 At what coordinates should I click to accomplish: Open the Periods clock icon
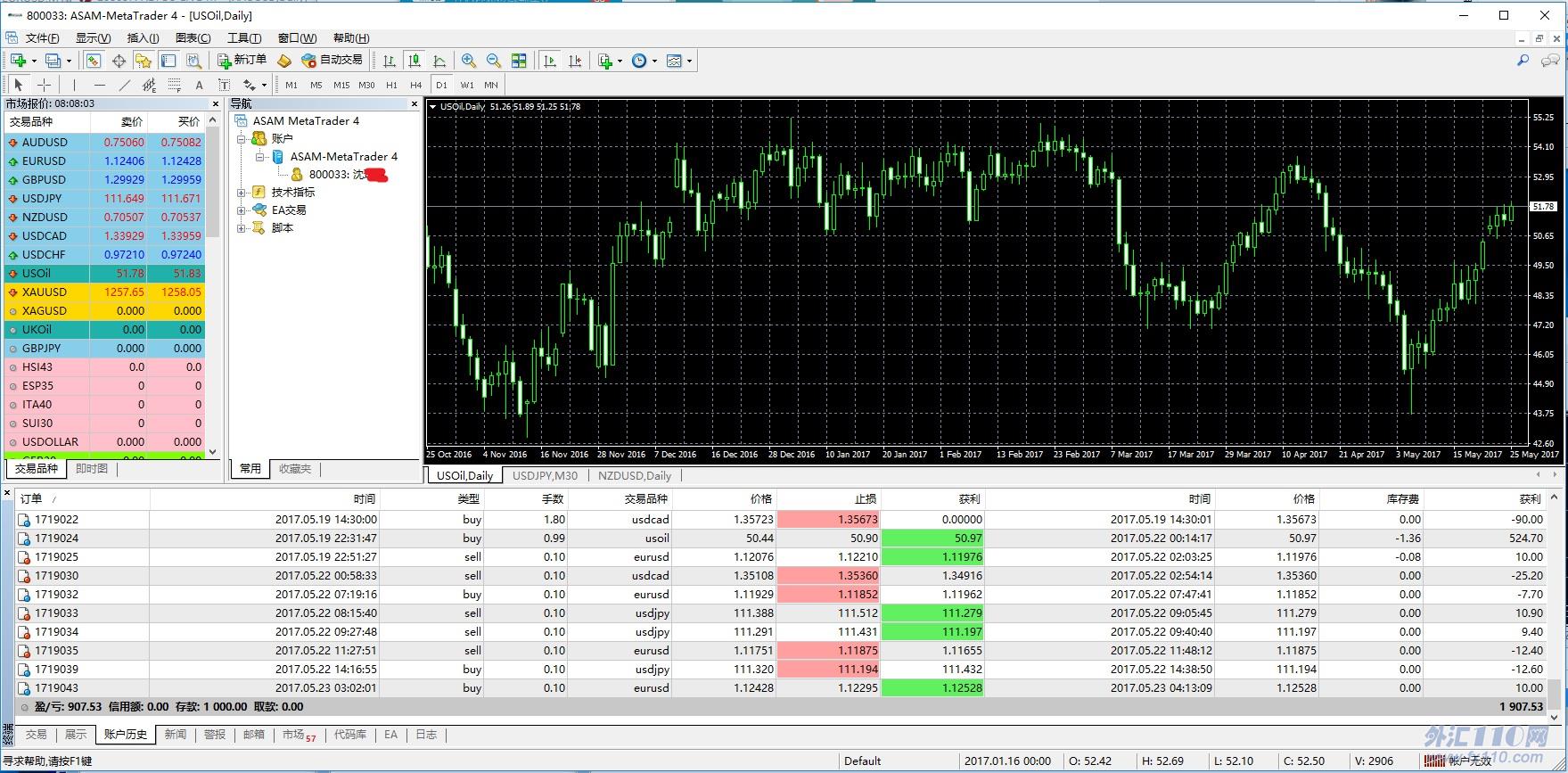click(639, 61)
